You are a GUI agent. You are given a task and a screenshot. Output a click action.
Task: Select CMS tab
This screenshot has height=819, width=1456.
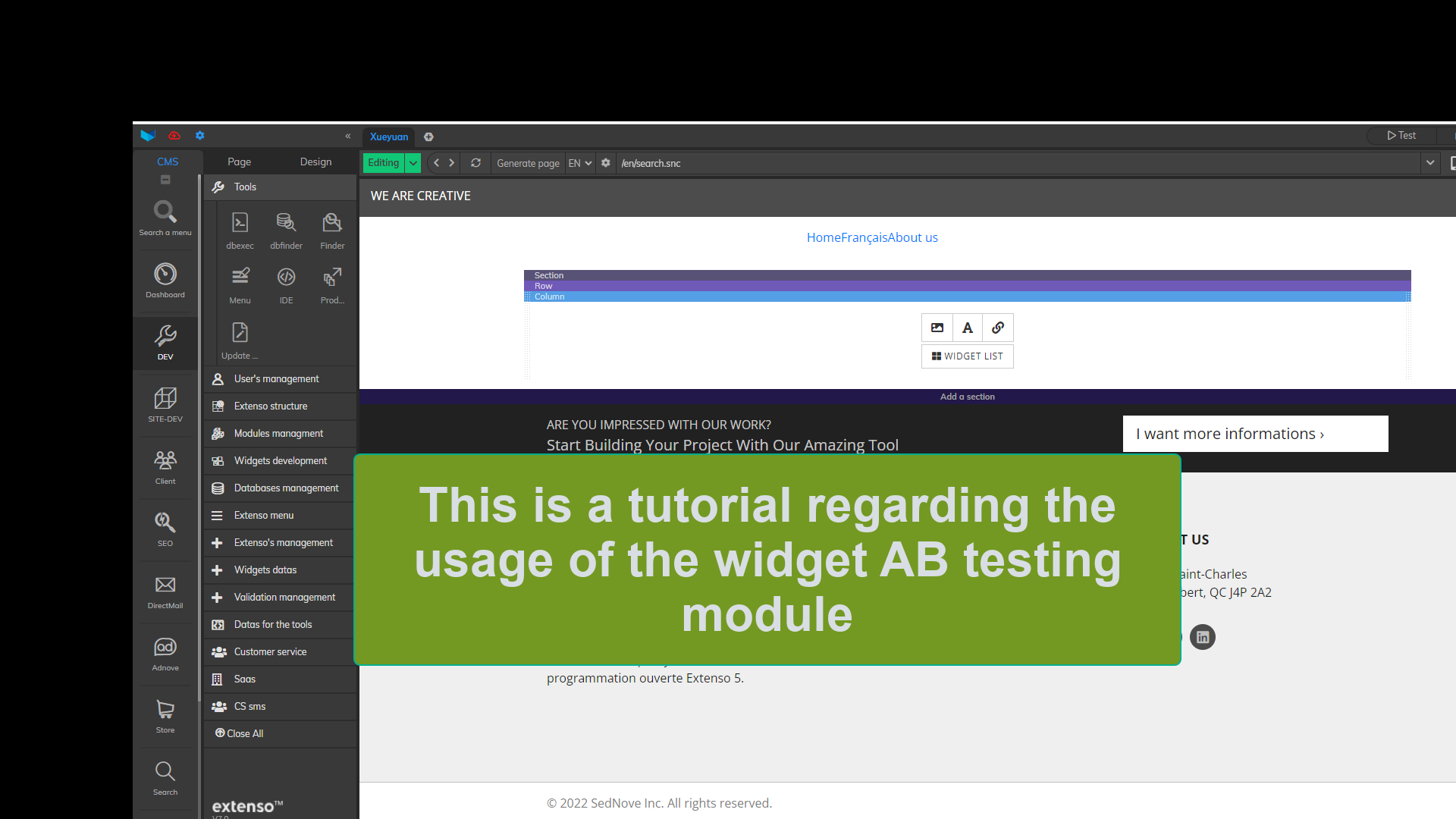(168, 162)
